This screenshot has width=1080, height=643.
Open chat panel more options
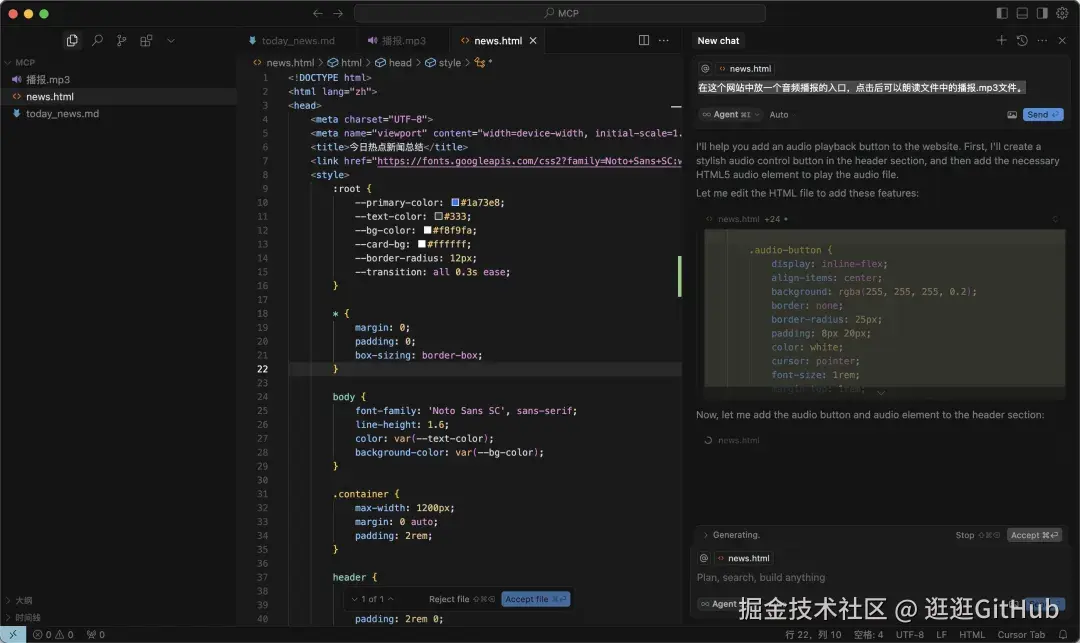tap(1042, 41)
